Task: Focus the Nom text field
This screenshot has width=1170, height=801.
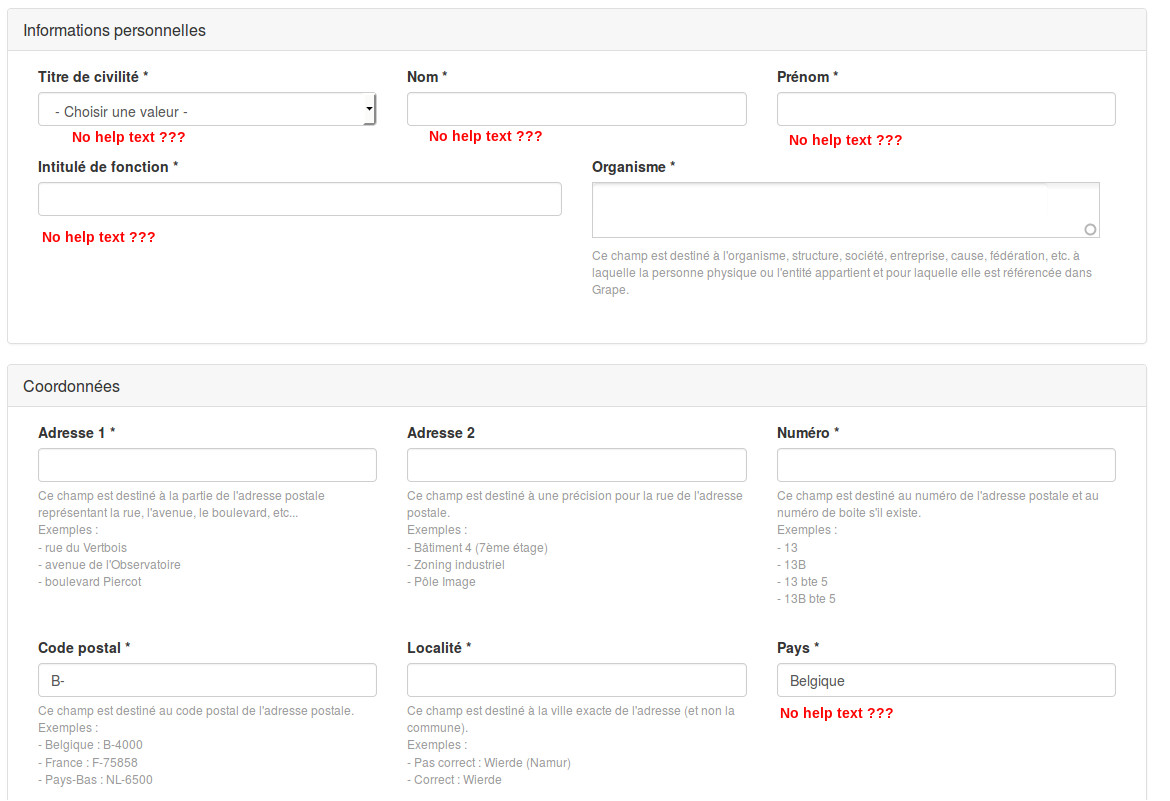Action: (576, 109)
